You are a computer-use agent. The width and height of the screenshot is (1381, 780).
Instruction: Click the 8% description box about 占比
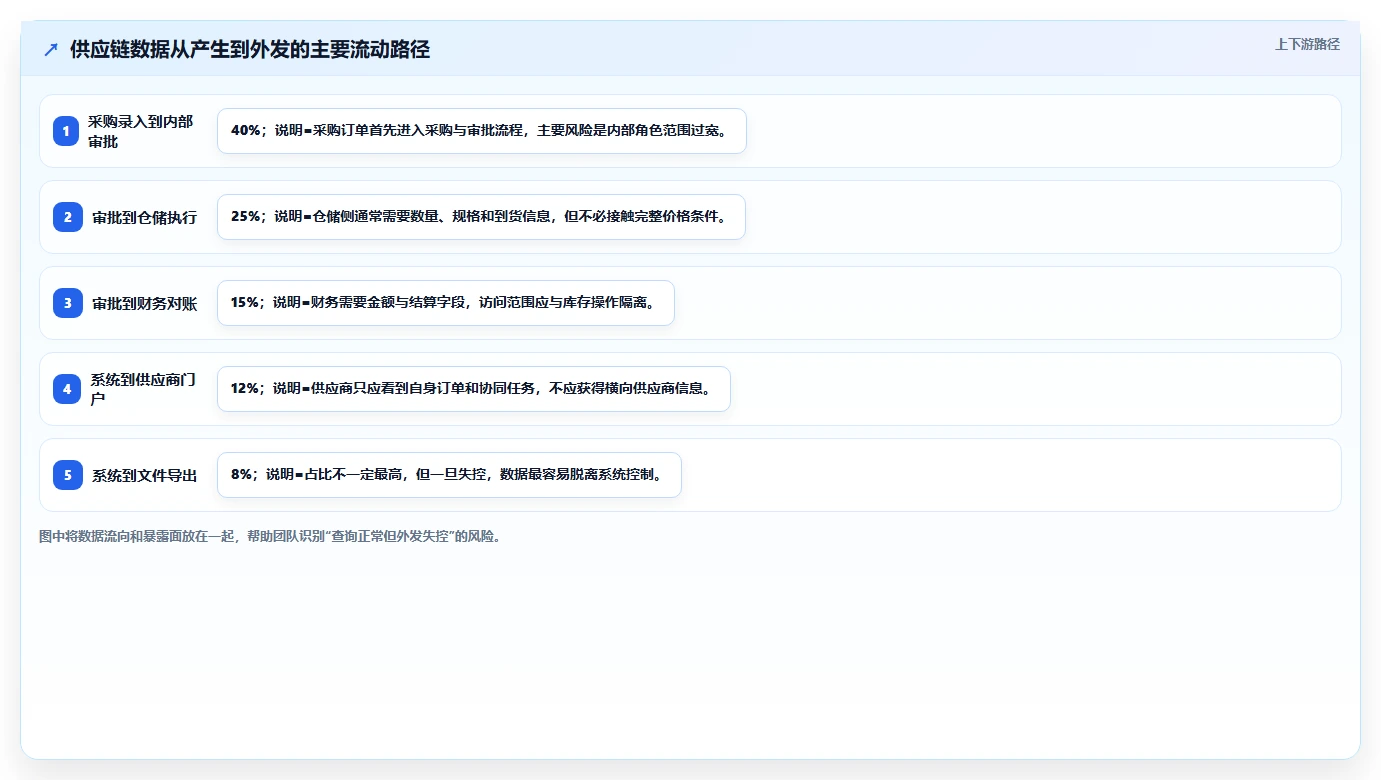449,475
